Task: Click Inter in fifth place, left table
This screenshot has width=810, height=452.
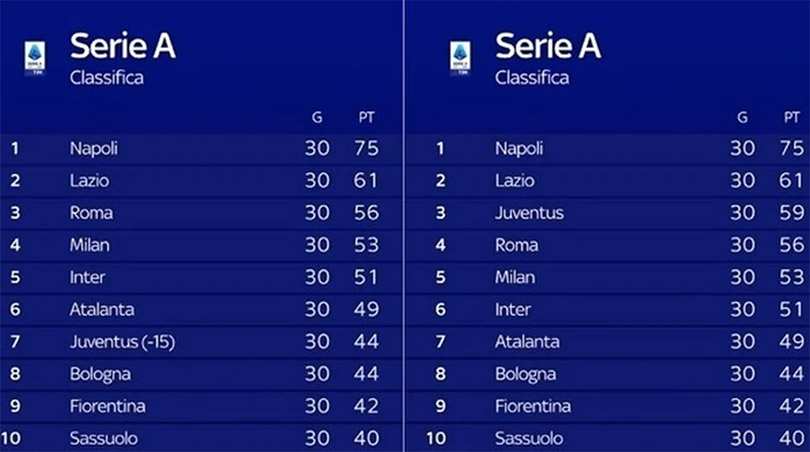Action: (87, 277)
